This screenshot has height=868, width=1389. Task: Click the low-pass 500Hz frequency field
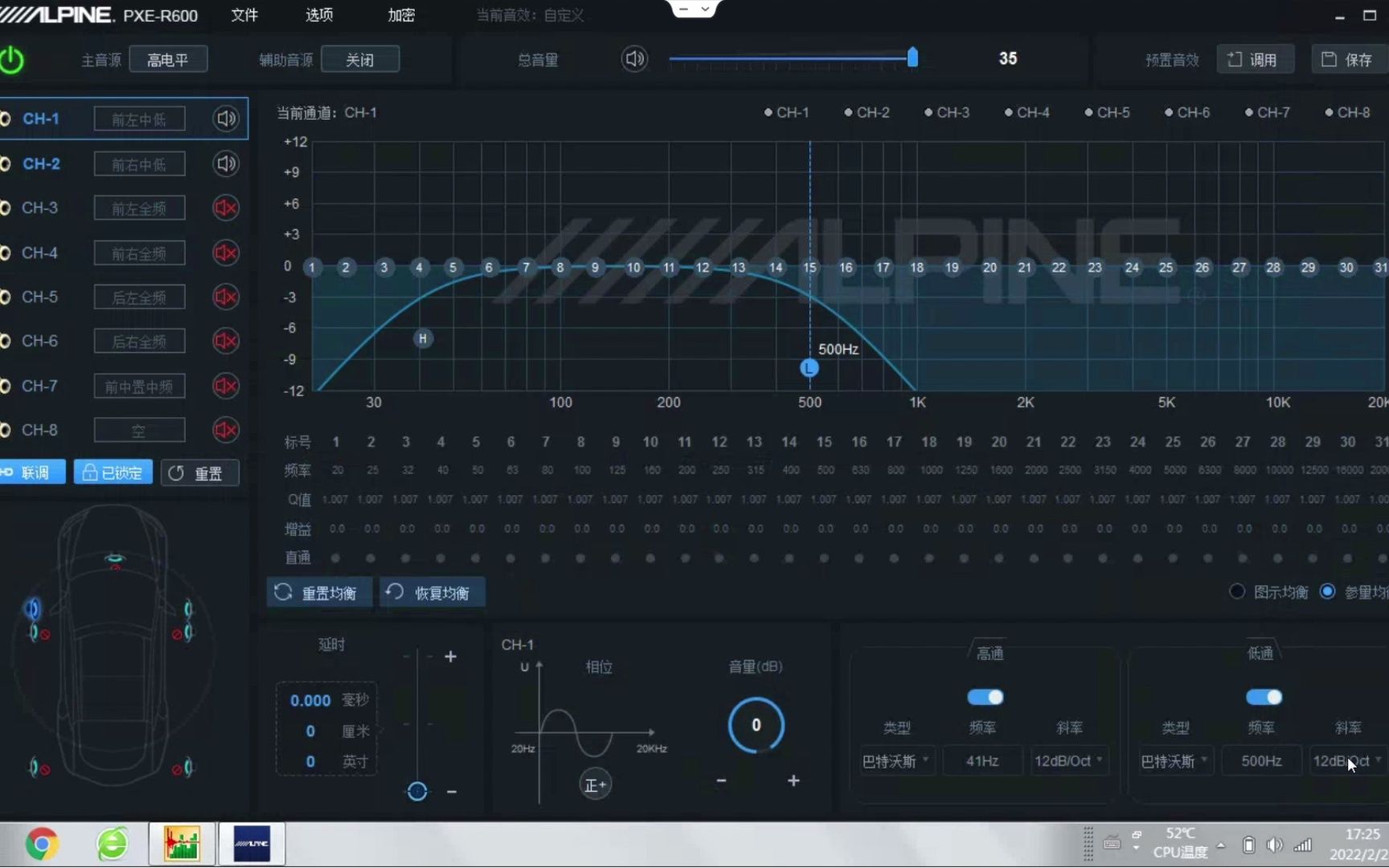coord(1261,760)
